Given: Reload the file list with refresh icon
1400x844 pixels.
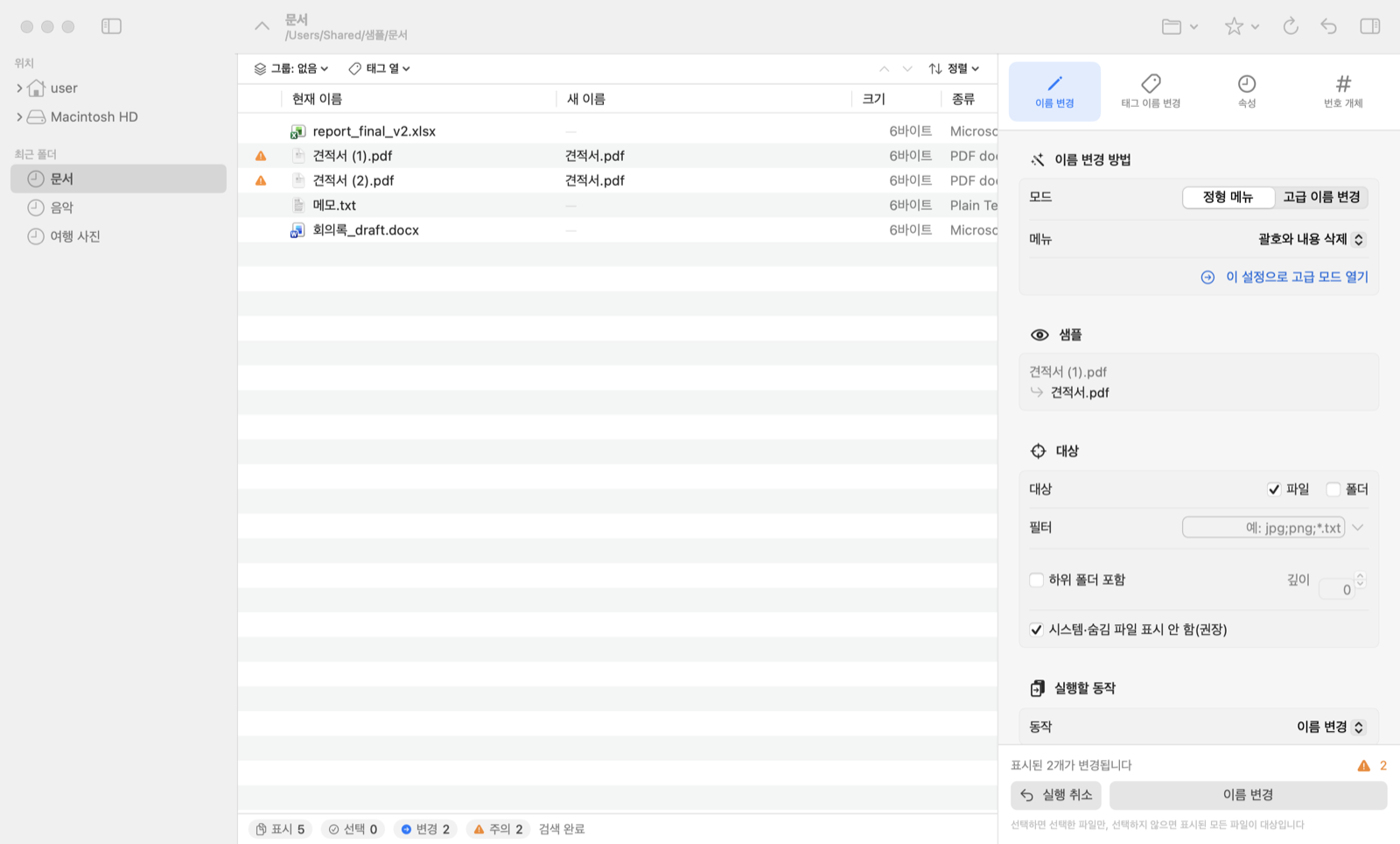Looking at the screenshot, I should (x=1291, y=26).
